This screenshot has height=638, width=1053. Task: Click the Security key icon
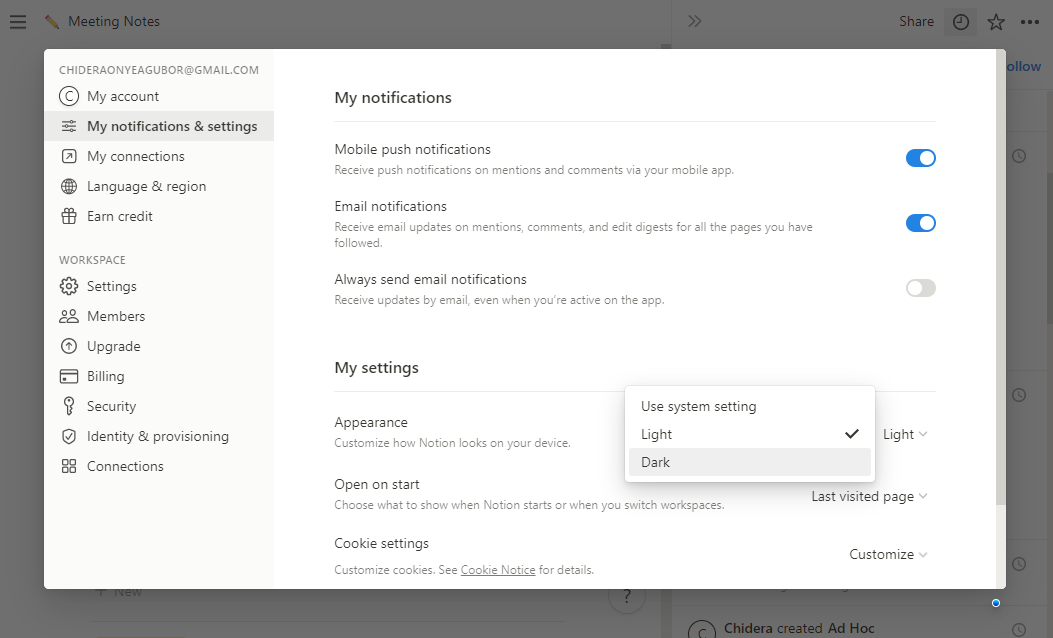click(68, 406)
